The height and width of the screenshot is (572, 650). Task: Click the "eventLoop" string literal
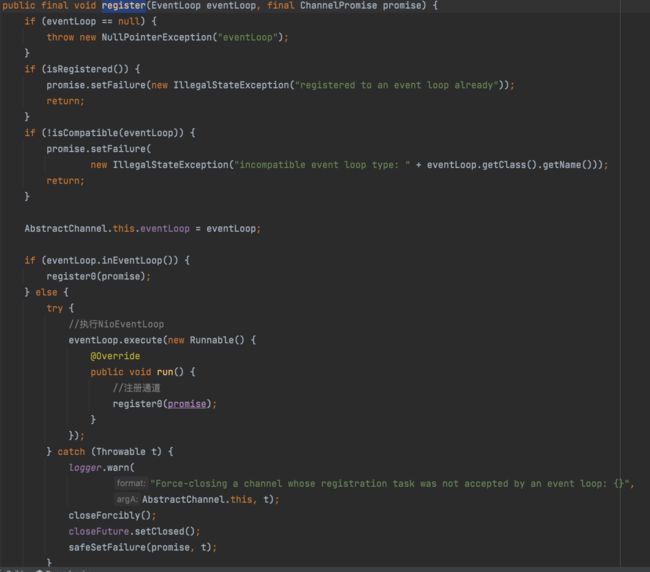click(247, 38)
